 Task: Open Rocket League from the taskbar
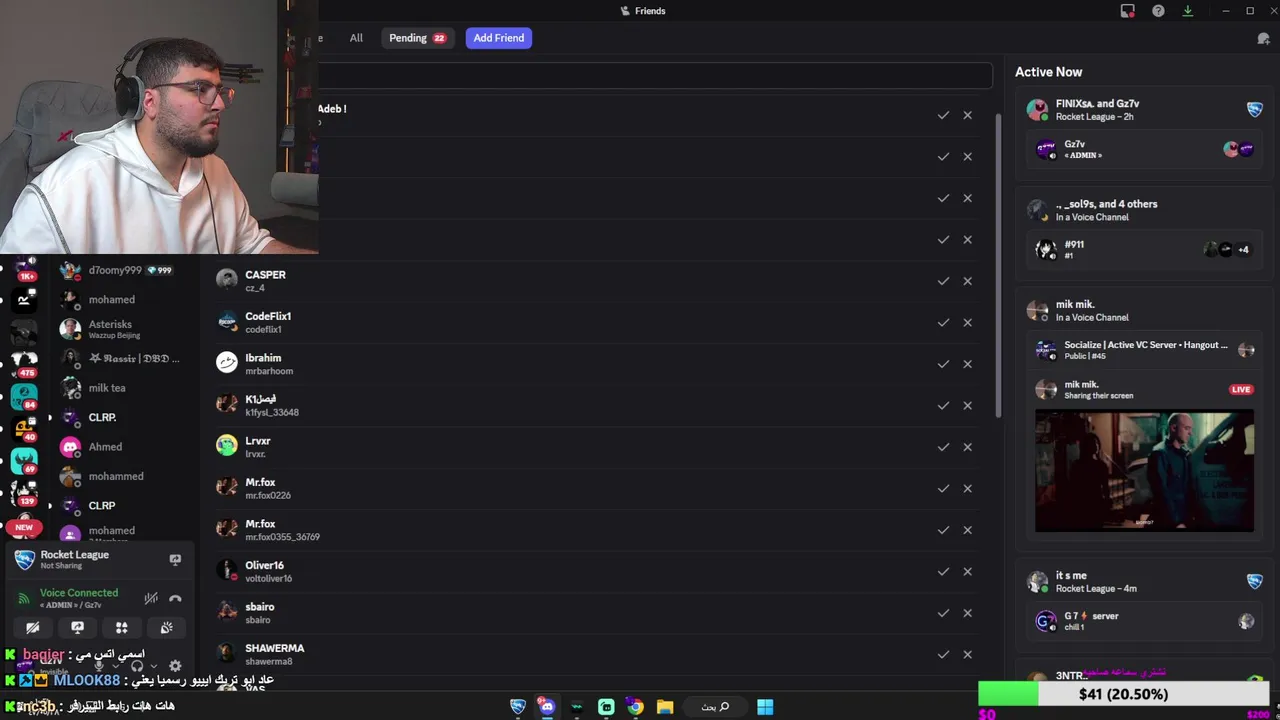click(518, 707)
